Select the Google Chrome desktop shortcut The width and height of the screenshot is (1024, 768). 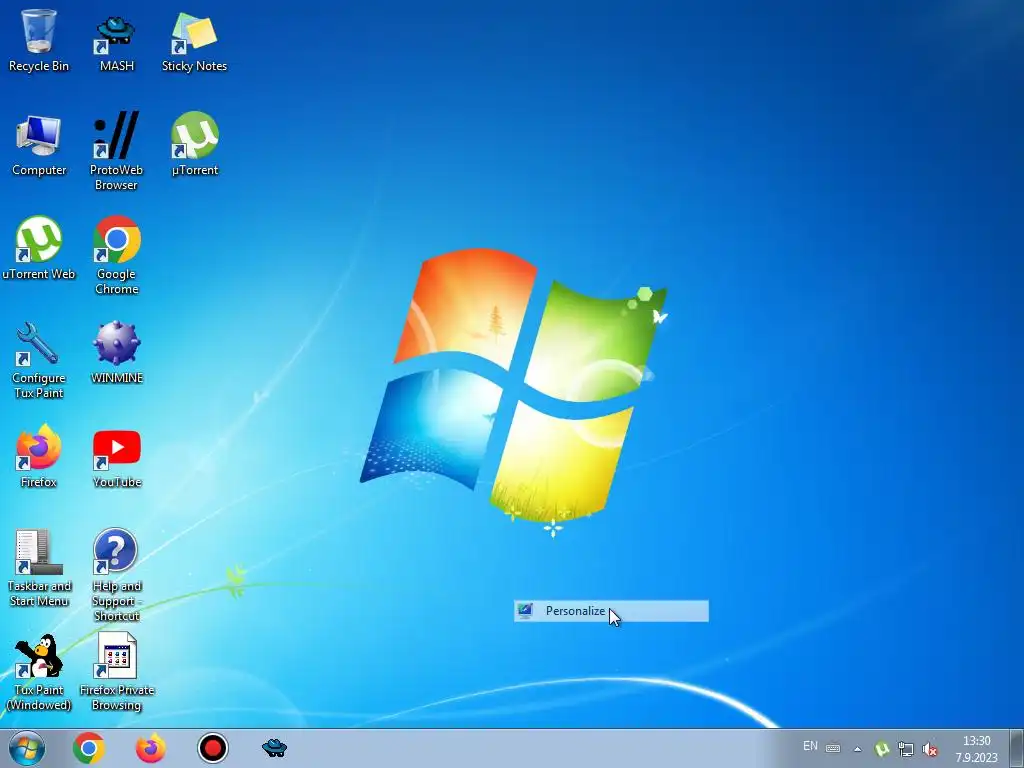[x=116, y=256]
